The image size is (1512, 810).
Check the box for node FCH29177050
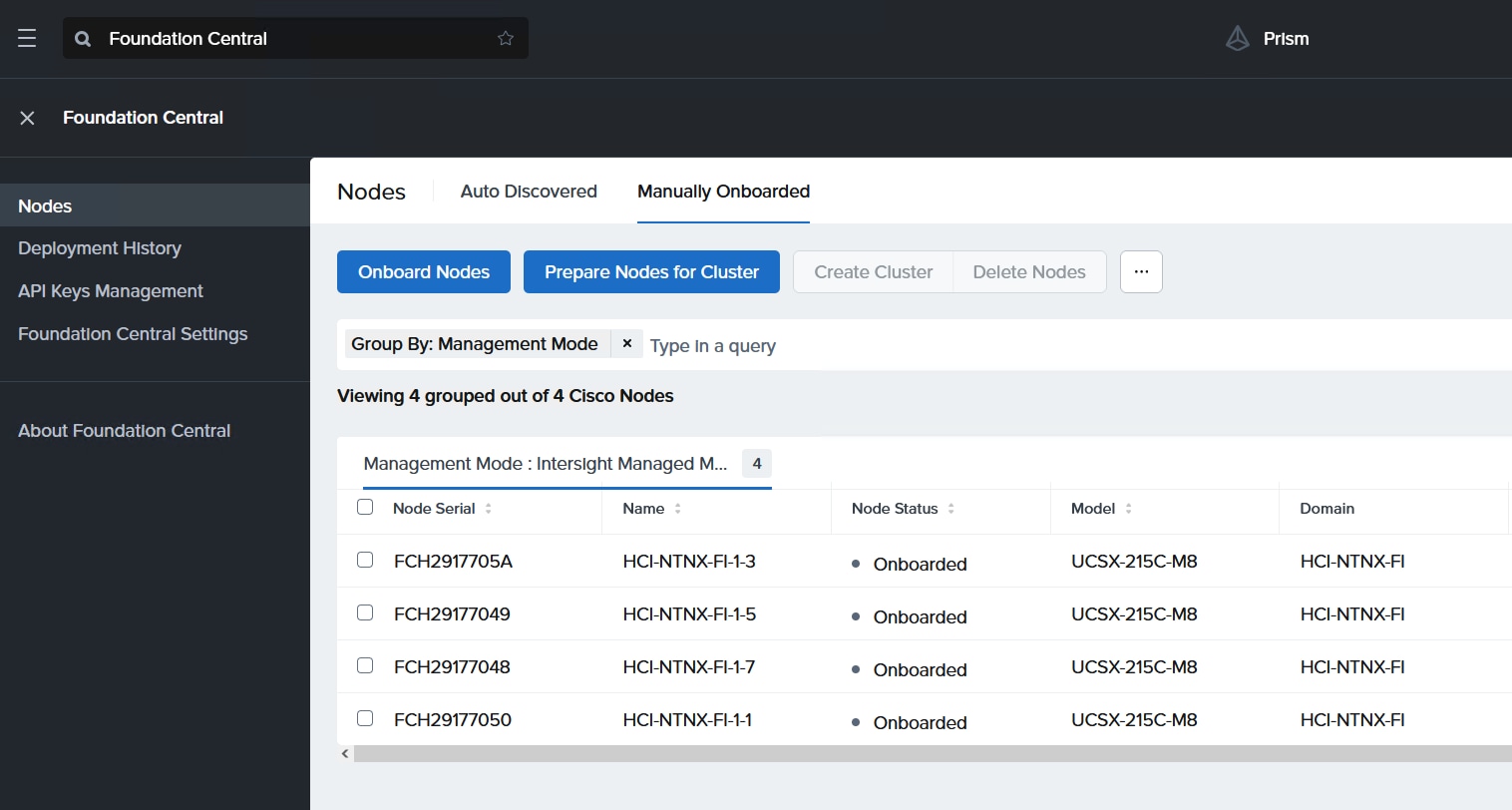tap(365, 718)
